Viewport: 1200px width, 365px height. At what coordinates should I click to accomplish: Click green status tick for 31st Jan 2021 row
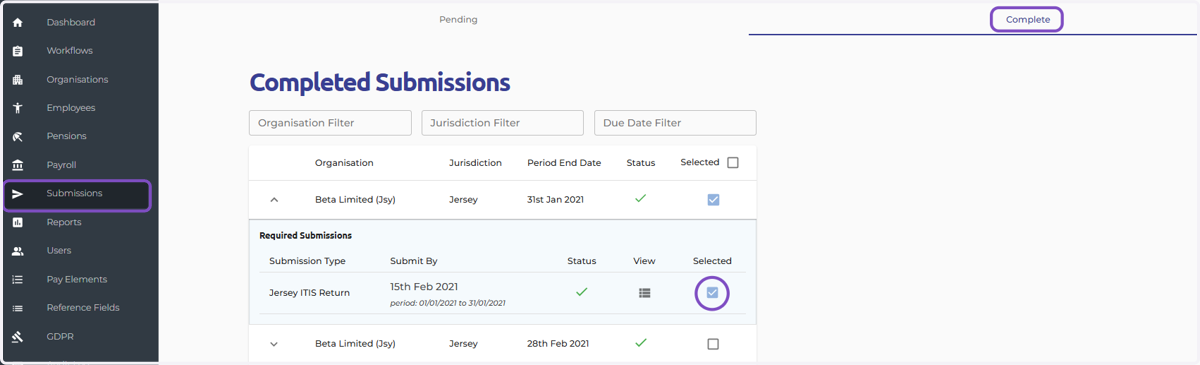coord(640,199)
